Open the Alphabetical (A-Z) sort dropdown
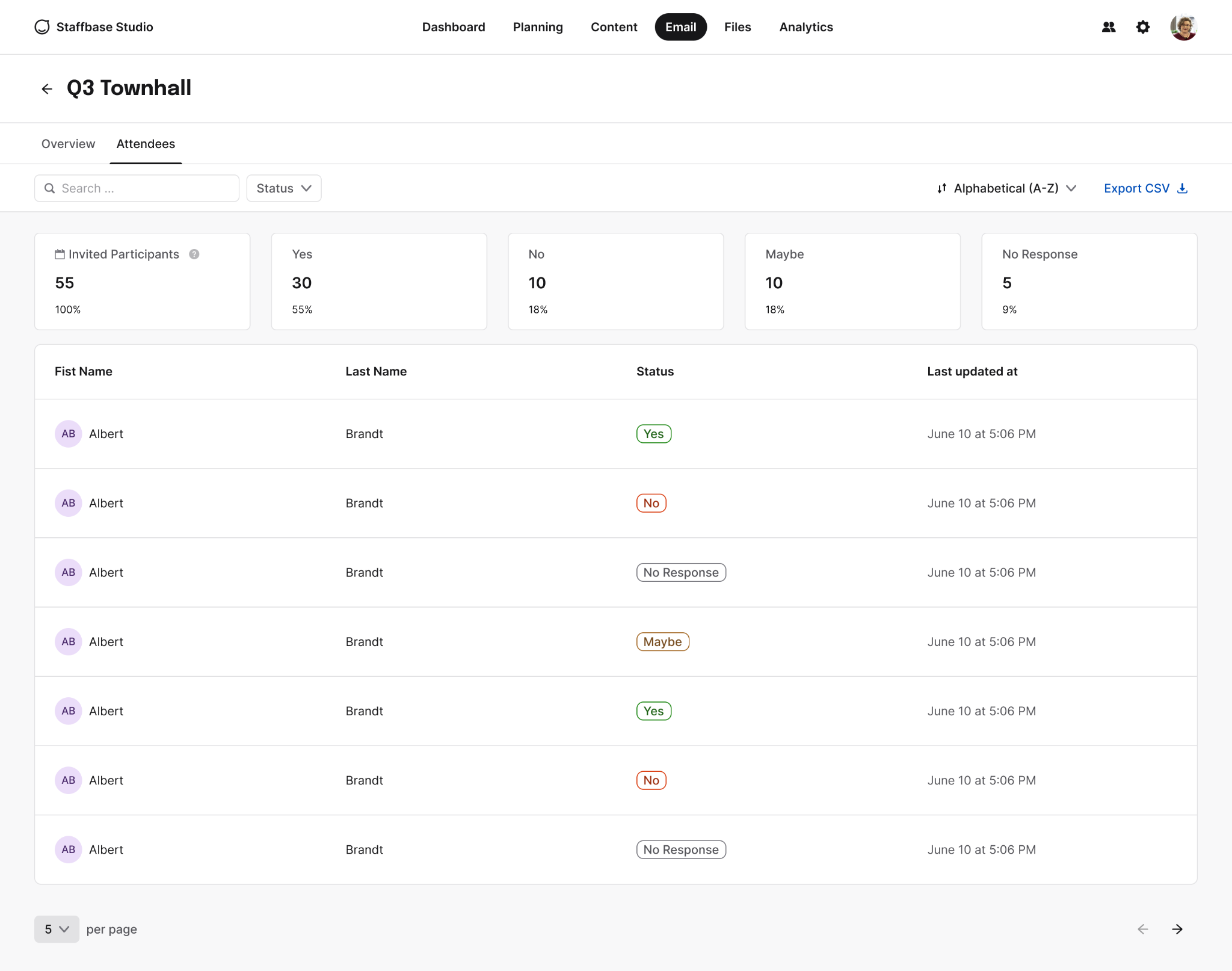1232x971 pixels. (1007, 188)
